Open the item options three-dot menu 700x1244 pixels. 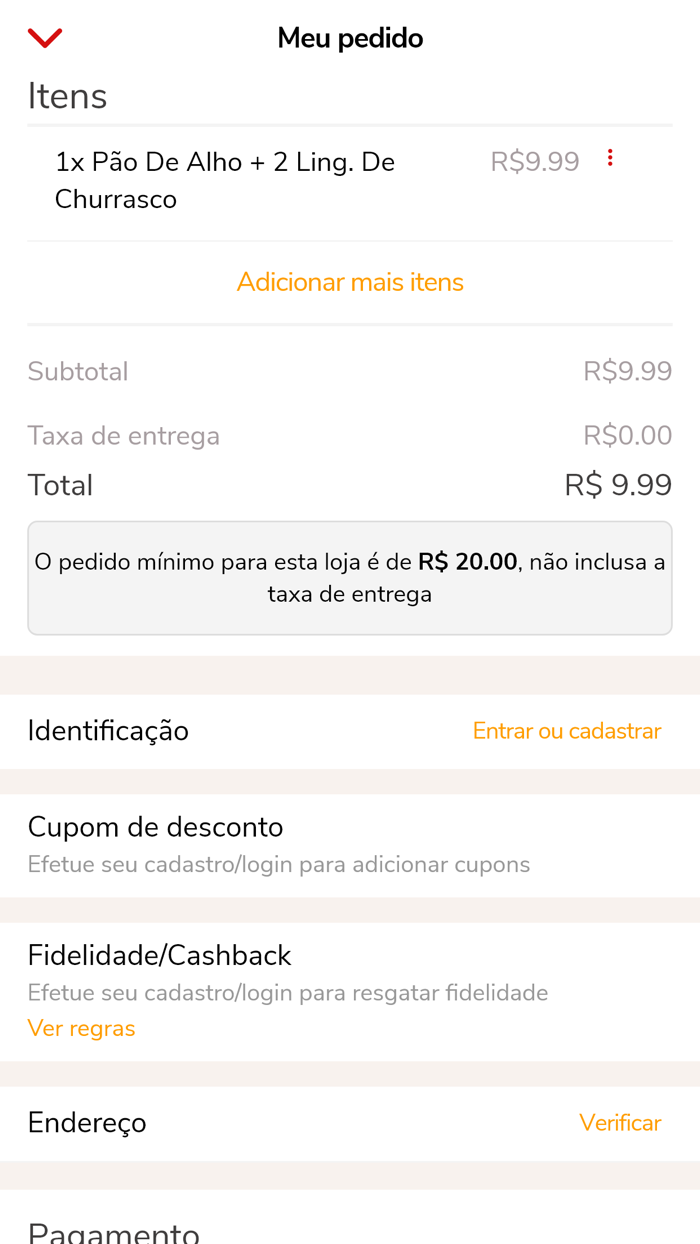pos(610,158)
